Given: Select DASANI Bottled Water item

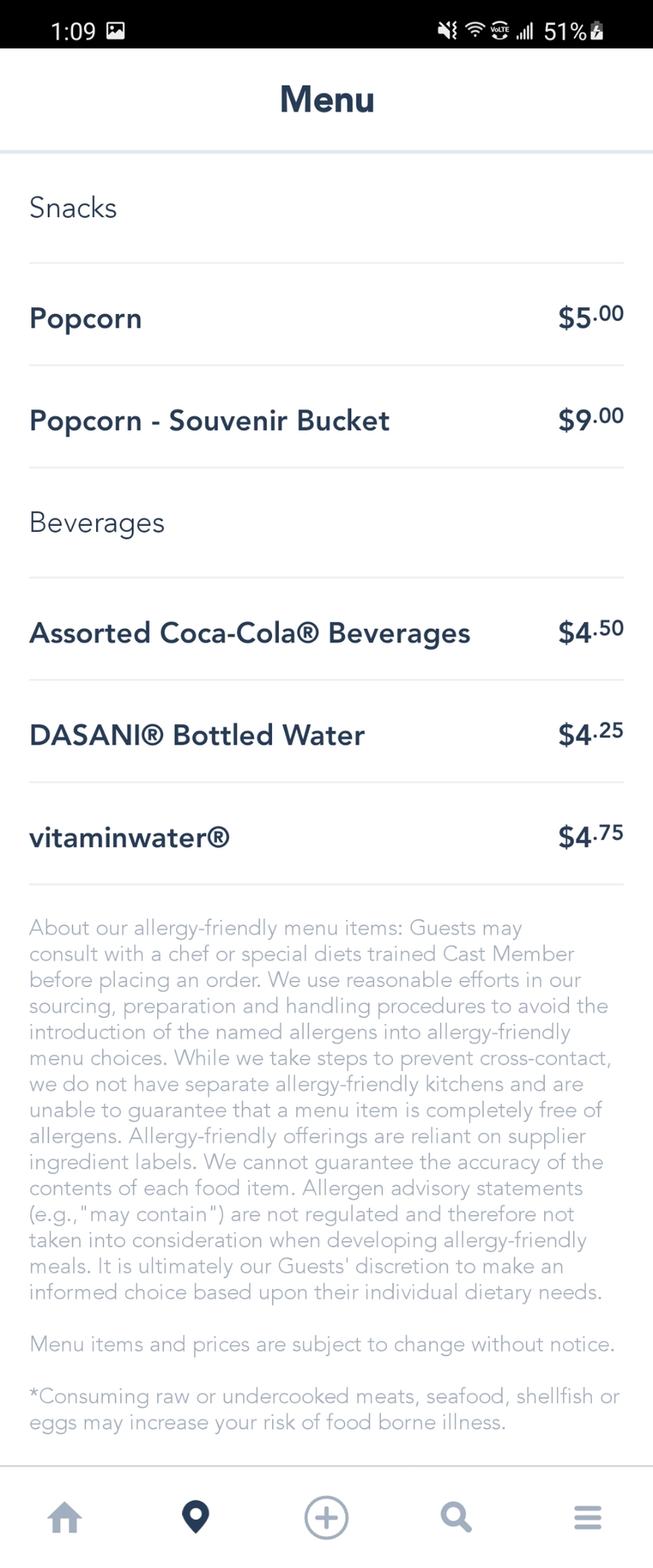Looking at the screenshot, I should (x=196, y=735).
